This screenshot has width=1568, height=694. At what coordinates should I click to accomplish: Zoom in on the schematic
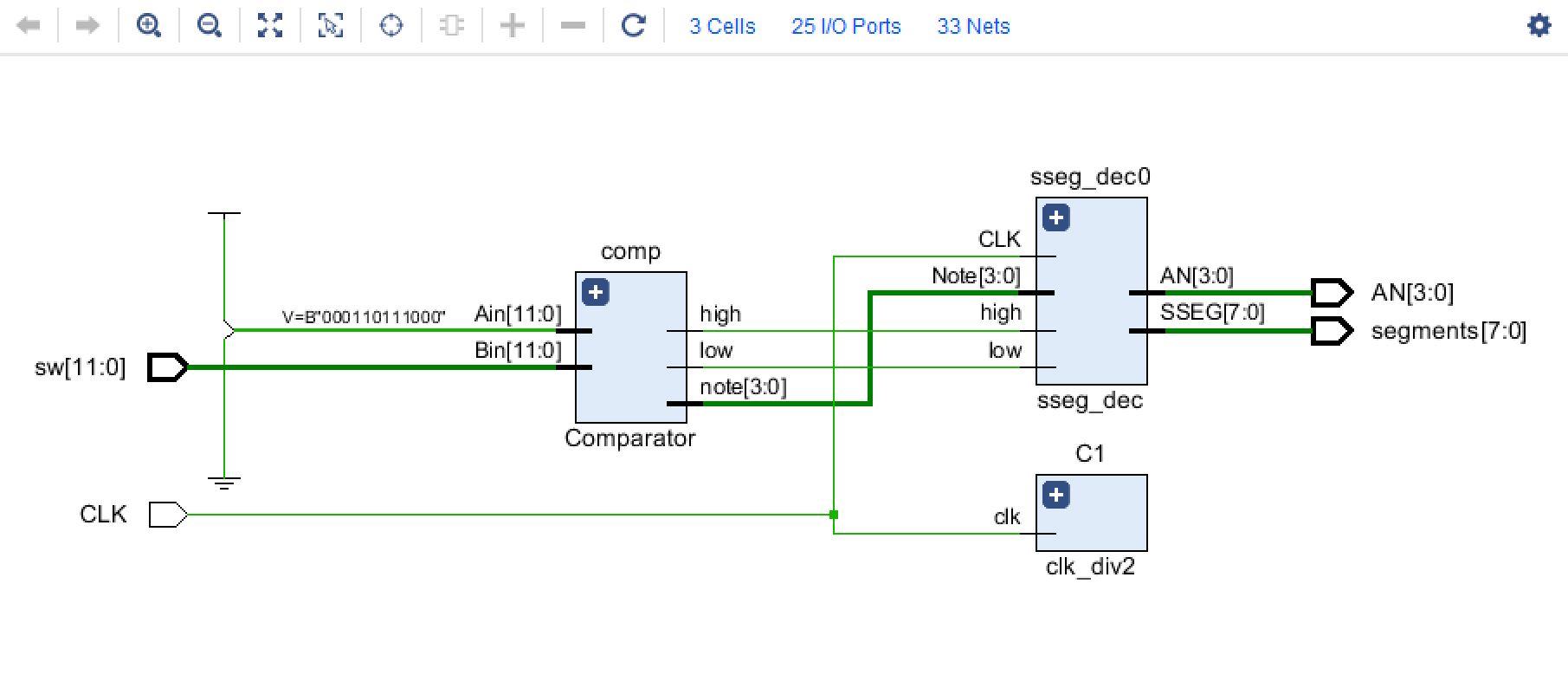pyautogui.click(x=149, y=26)
